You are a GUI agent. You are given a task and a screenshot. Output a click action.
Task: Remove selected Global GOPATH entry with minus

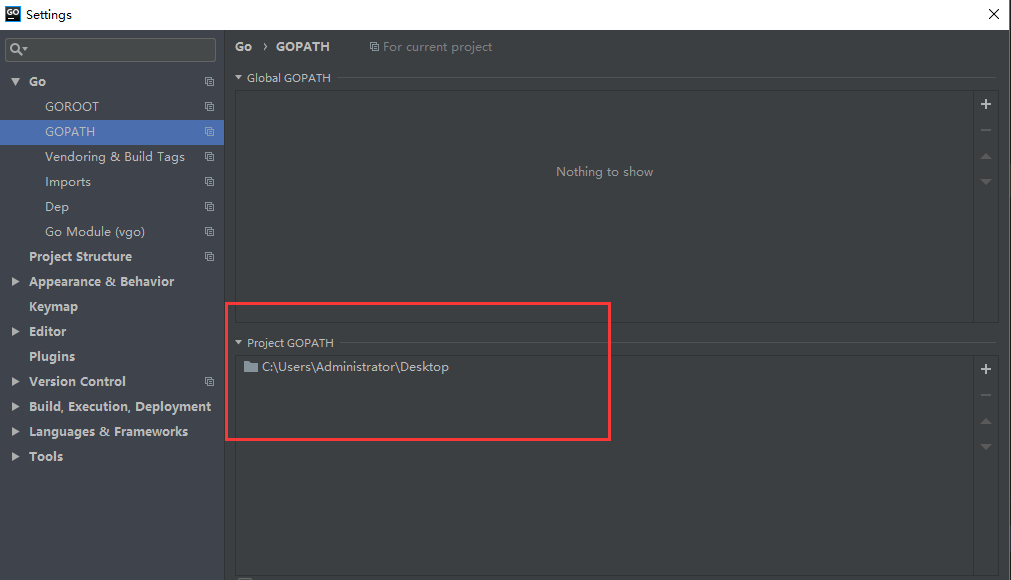coord(986,130)
